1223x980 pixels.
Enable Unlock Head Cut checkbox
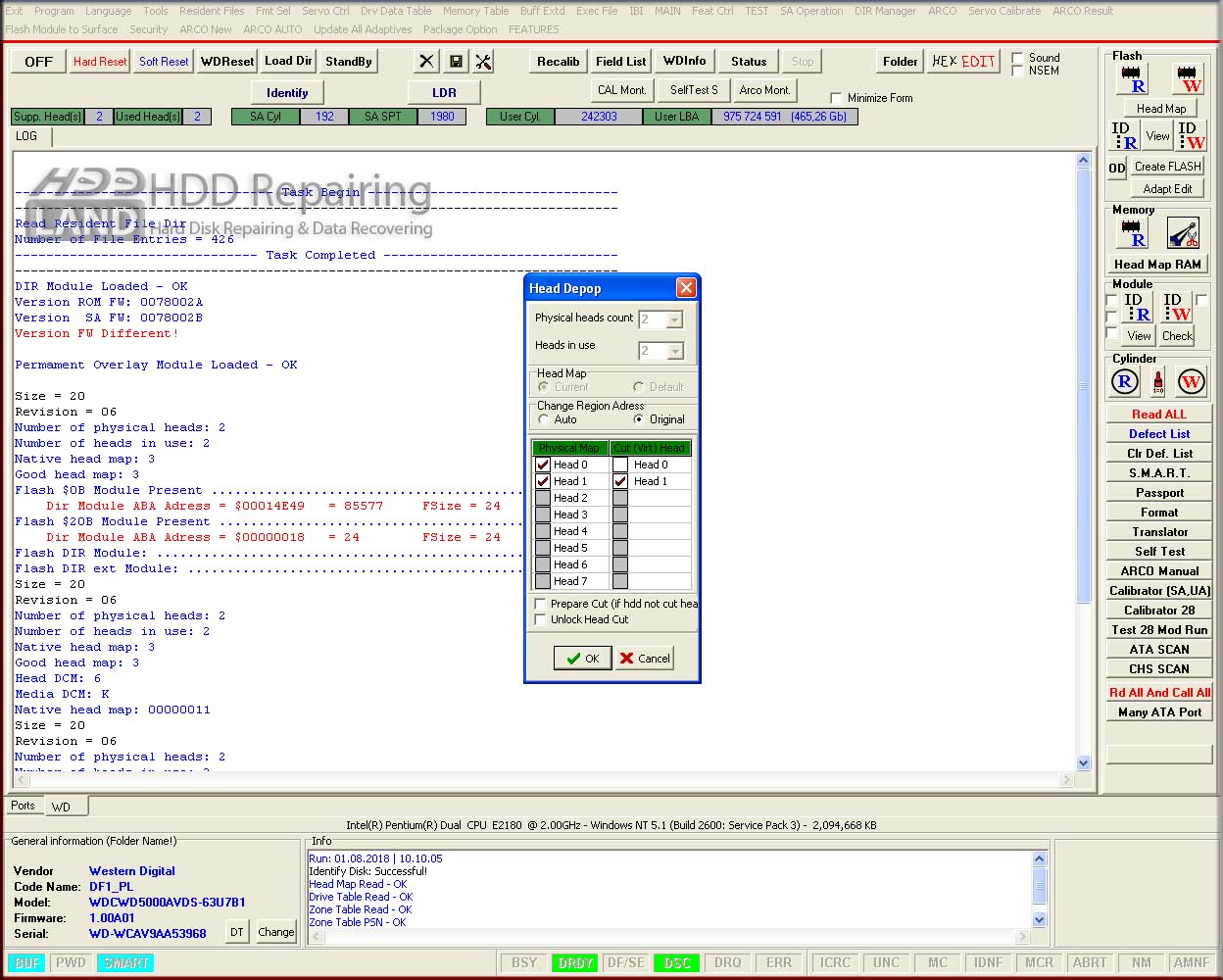click(x=540, y=619)
